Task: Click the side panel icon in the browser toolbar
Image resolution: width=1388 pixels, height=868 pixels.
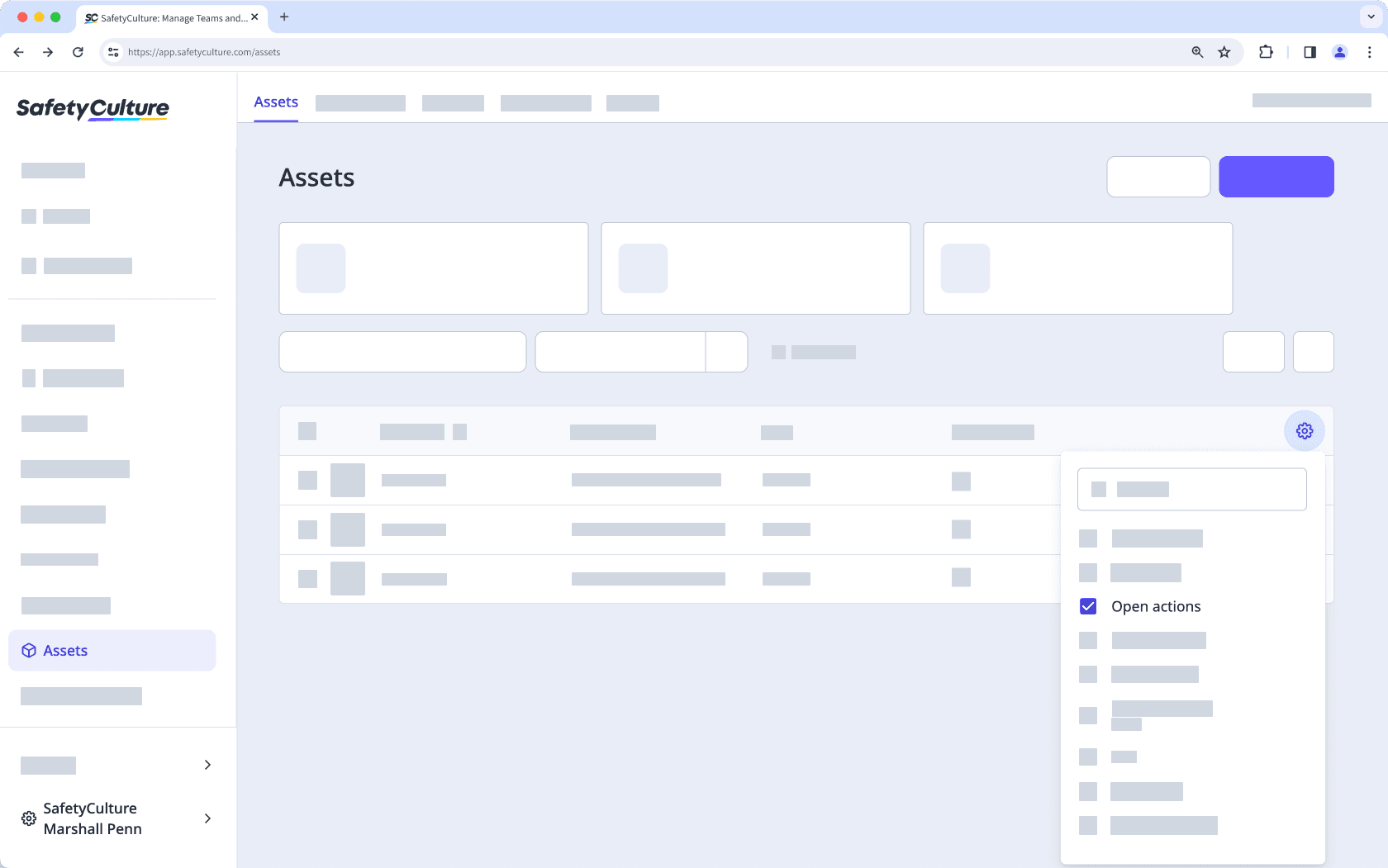Action: tap(1310, 51)
